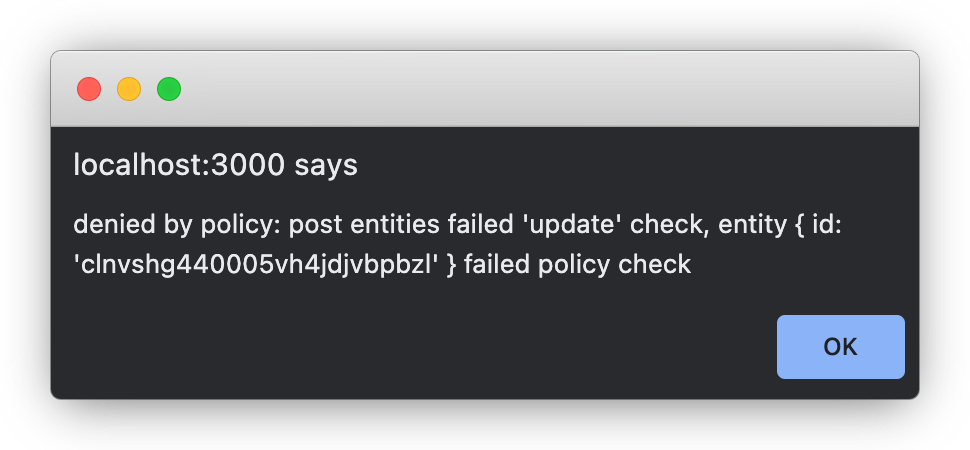Image resolution: width=970 pixels, height=450 pixels.
Task: Click the 'failed policy check' text
Action: click(x=577, y=265)
